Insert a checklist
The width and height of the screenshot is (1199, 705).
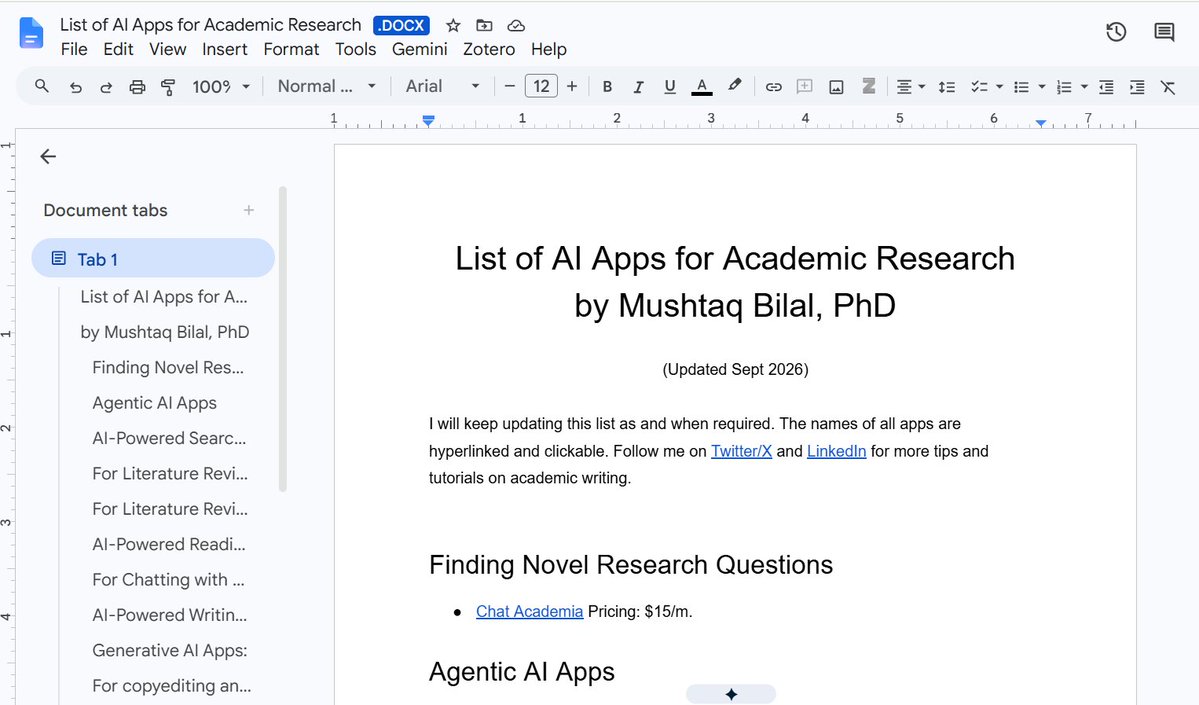pyautogui.click(x=980, y=87)
